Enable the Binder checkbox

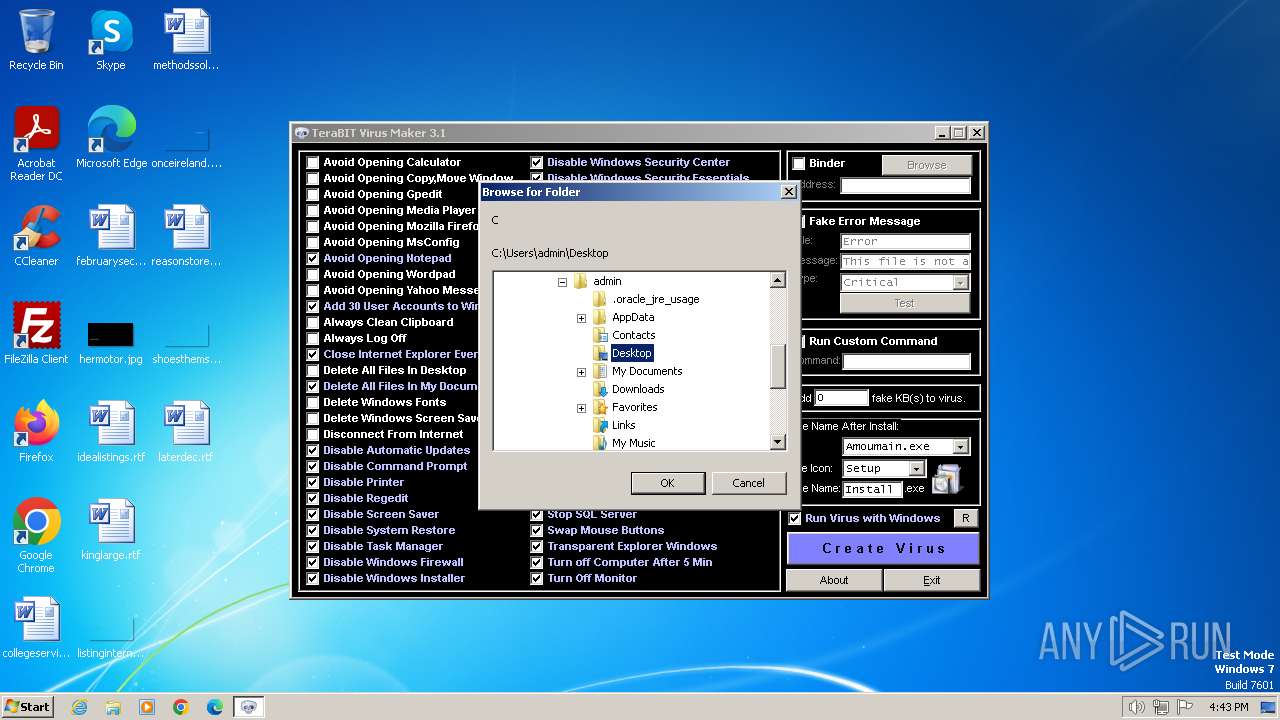[x=799, y=163]
